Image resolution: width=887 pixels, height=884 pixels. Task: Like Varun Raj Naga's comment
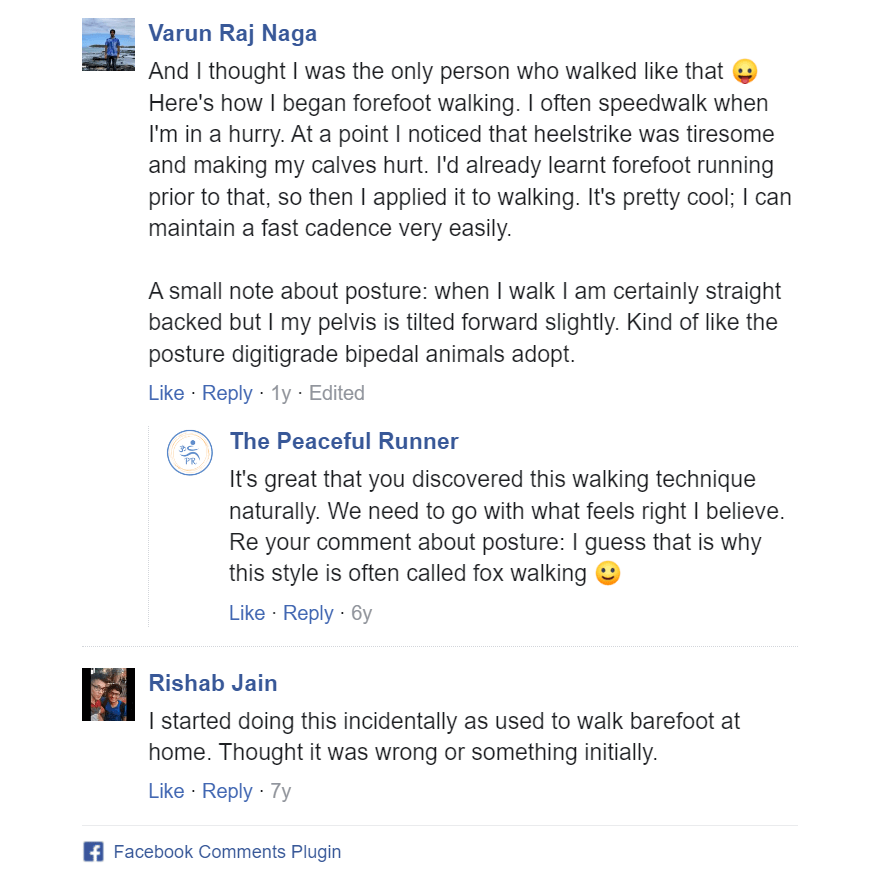coord(166,393)
